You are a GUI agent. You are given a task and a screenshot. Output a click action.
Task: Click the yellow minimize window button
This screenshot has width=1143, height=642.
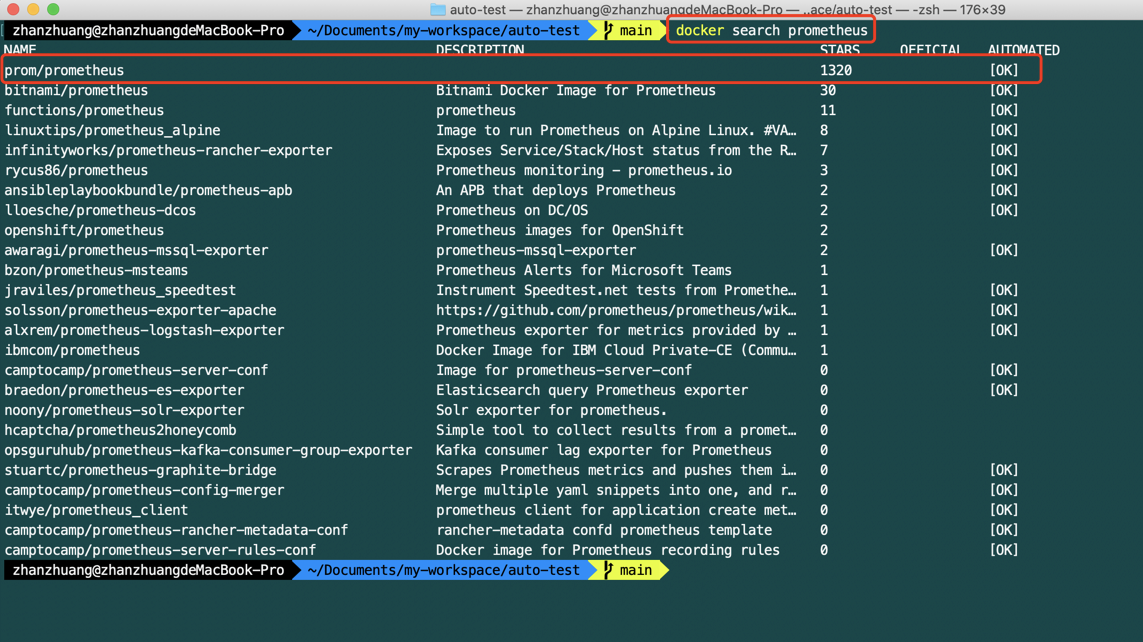(x=33, y=9)
